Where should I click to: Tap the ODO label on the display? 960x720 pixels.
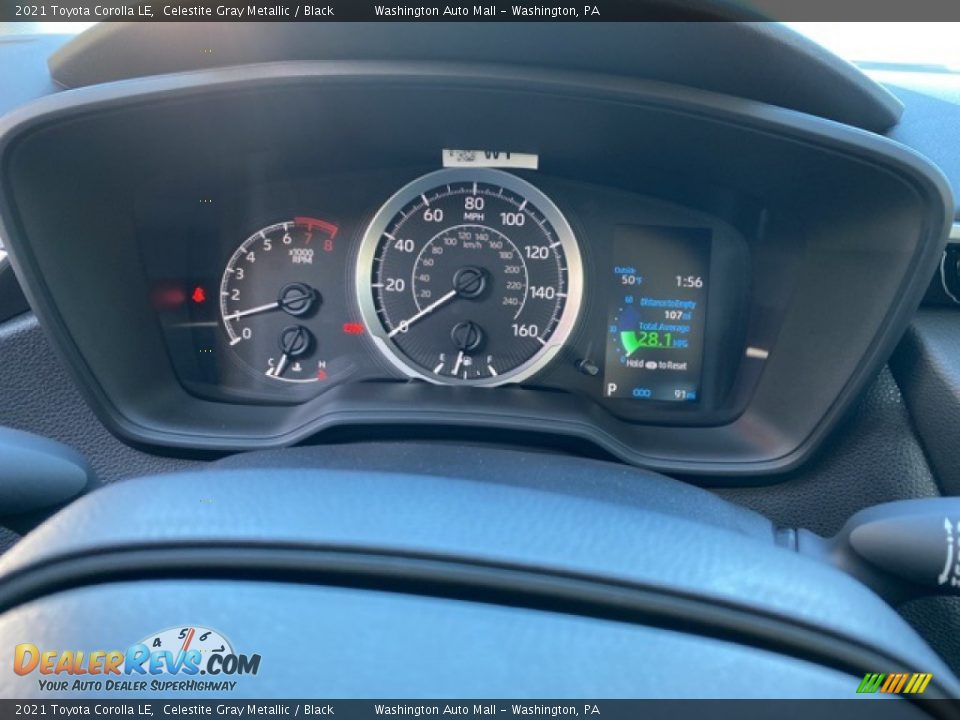[x=641, y=392]
